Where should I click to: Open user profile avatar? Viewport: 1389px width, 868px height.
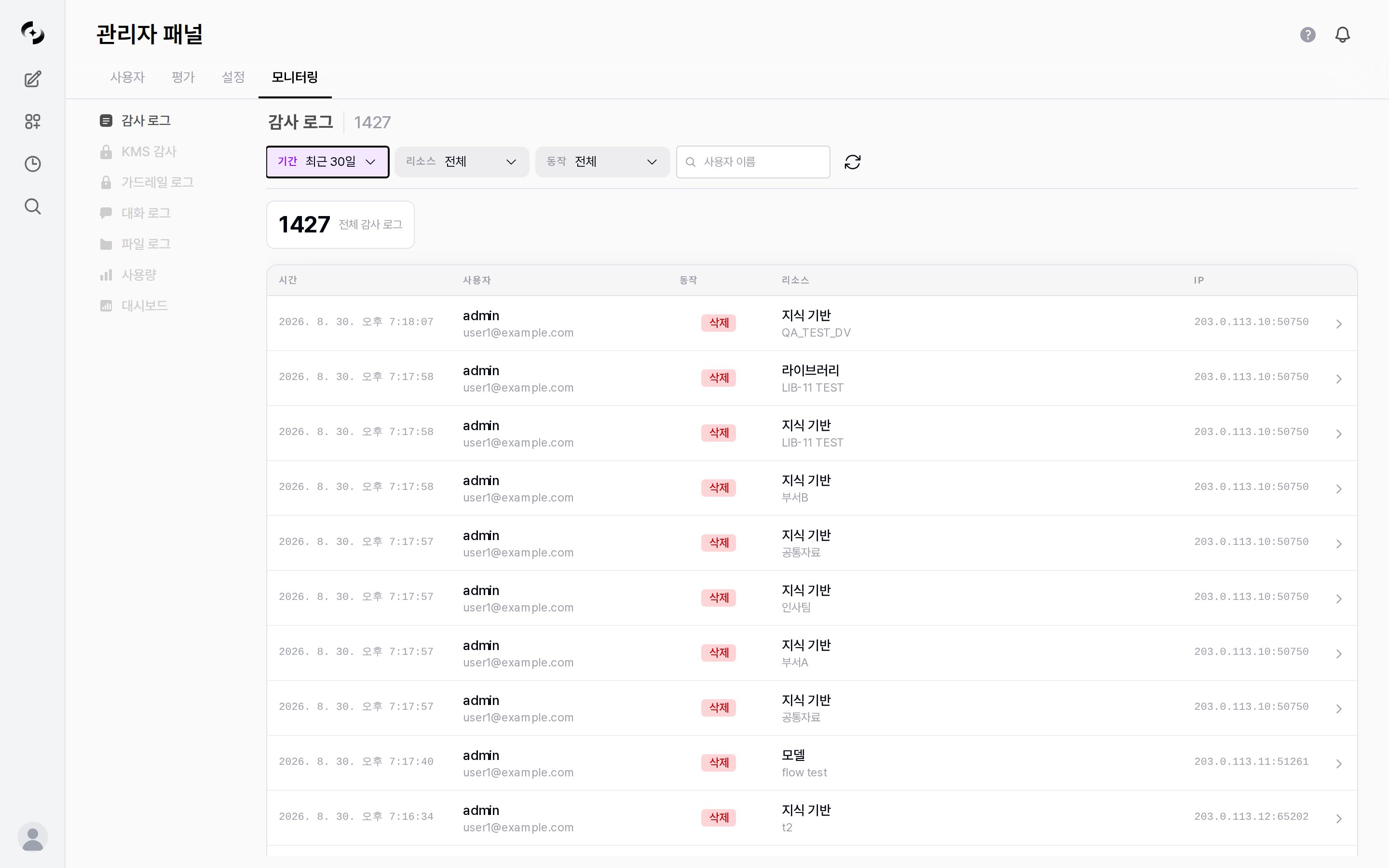(33, 837)
